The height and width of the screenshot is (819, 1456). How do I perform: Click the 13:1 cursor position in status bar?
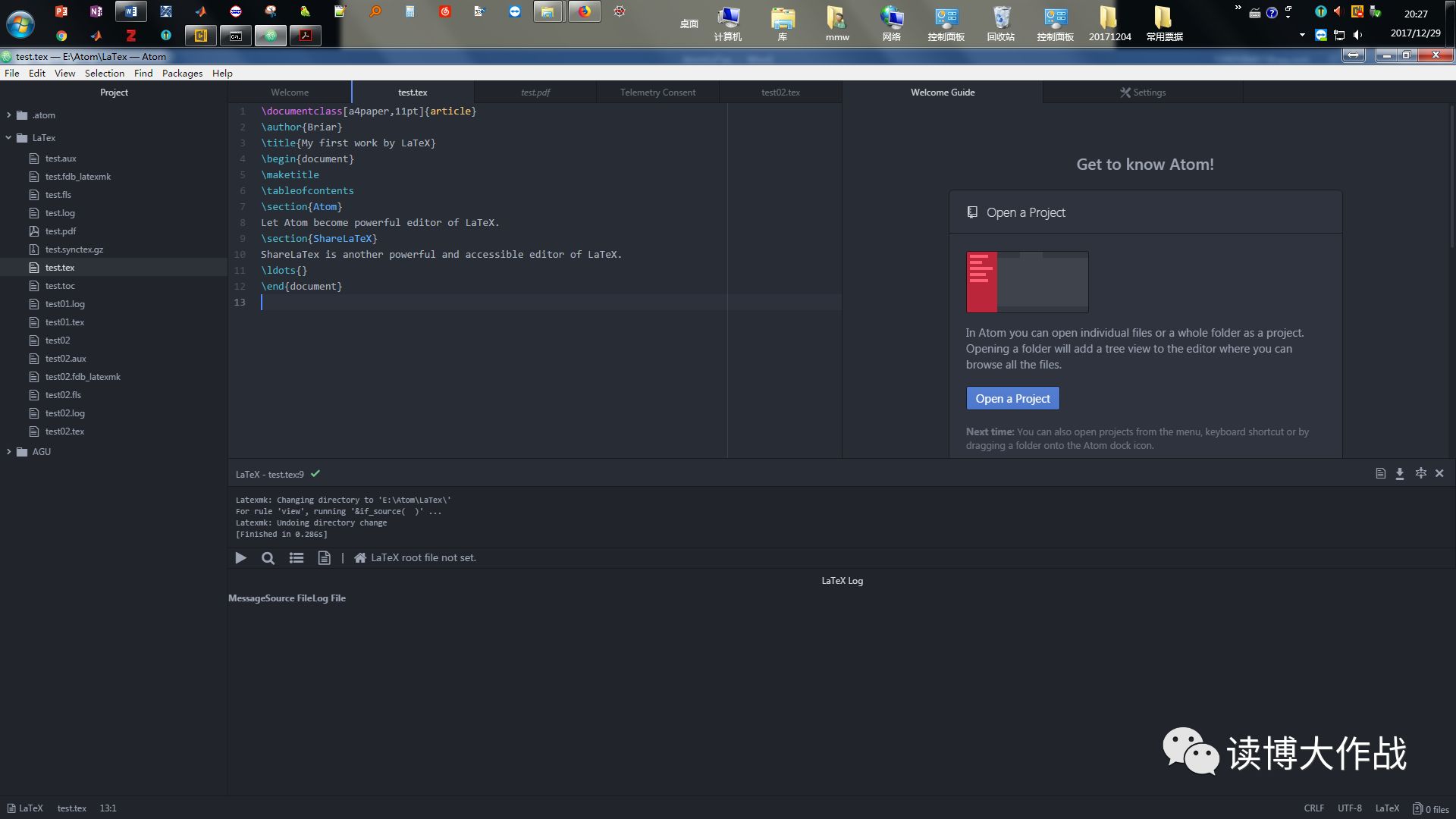coord(108,808)
